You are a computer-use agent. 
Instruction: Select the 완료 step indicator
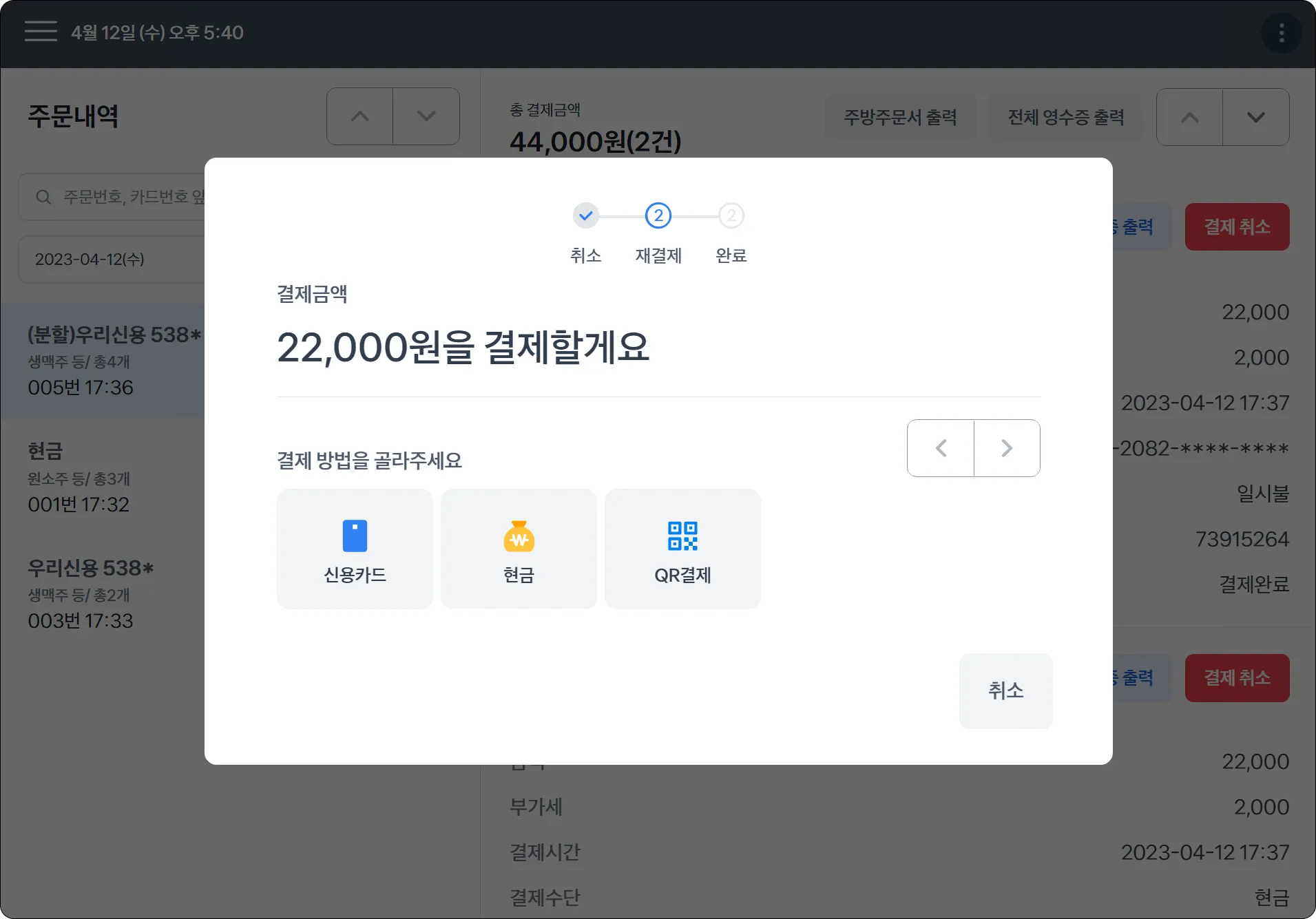point(731,216)
